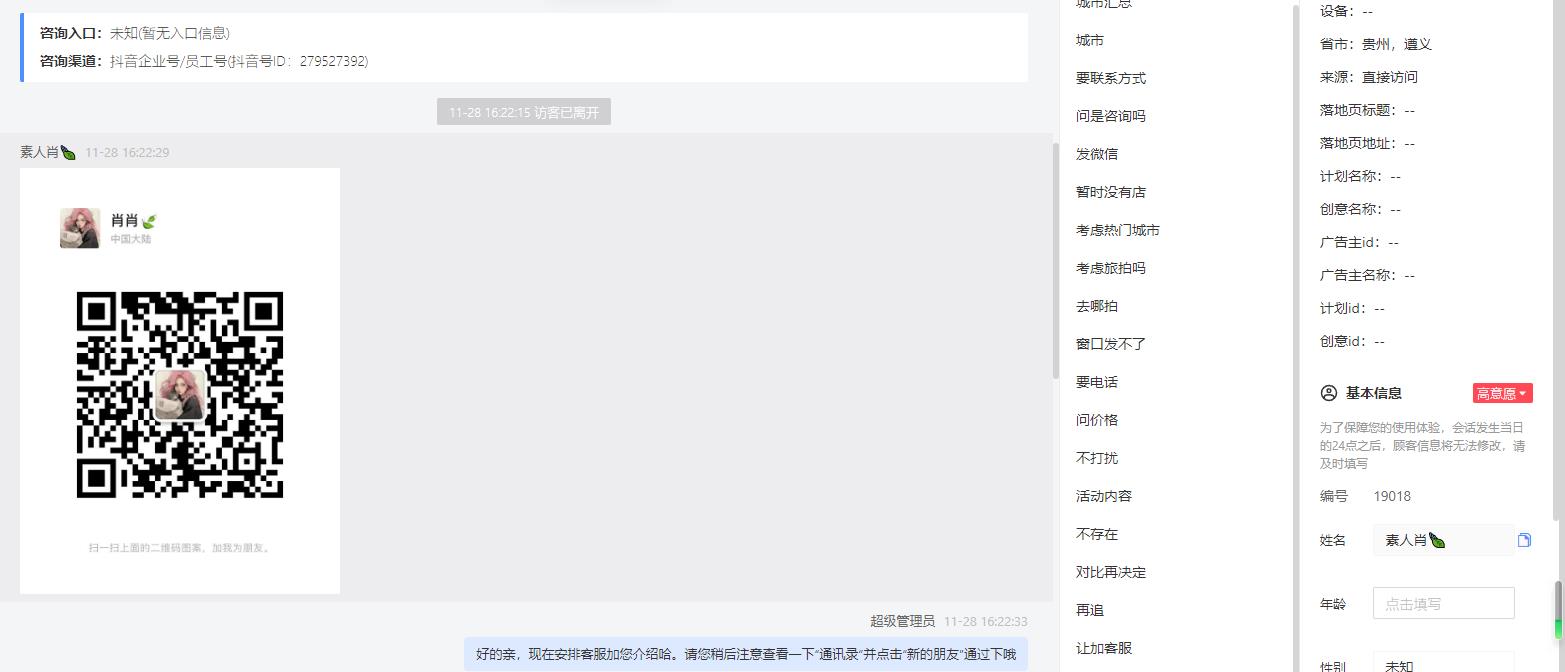Click the 落地页地址 row

point(1367,143)
